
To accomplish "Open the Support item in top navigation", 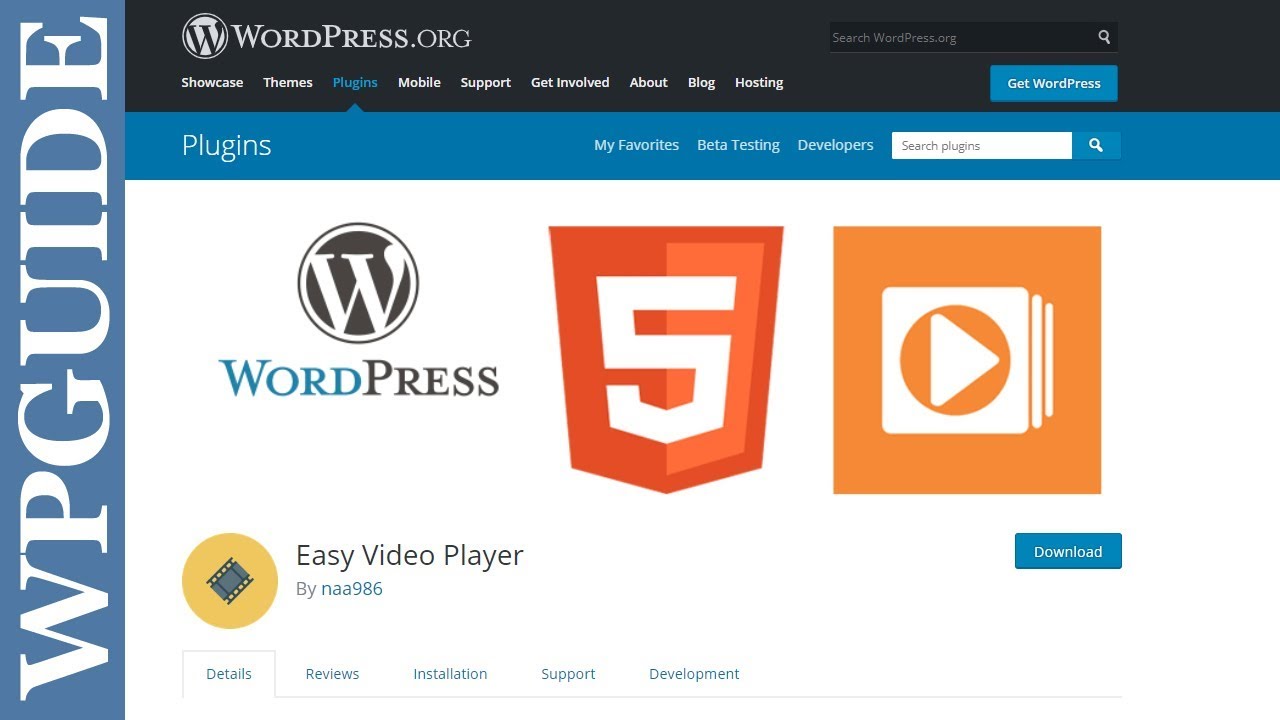I will [x=486, y=82].
